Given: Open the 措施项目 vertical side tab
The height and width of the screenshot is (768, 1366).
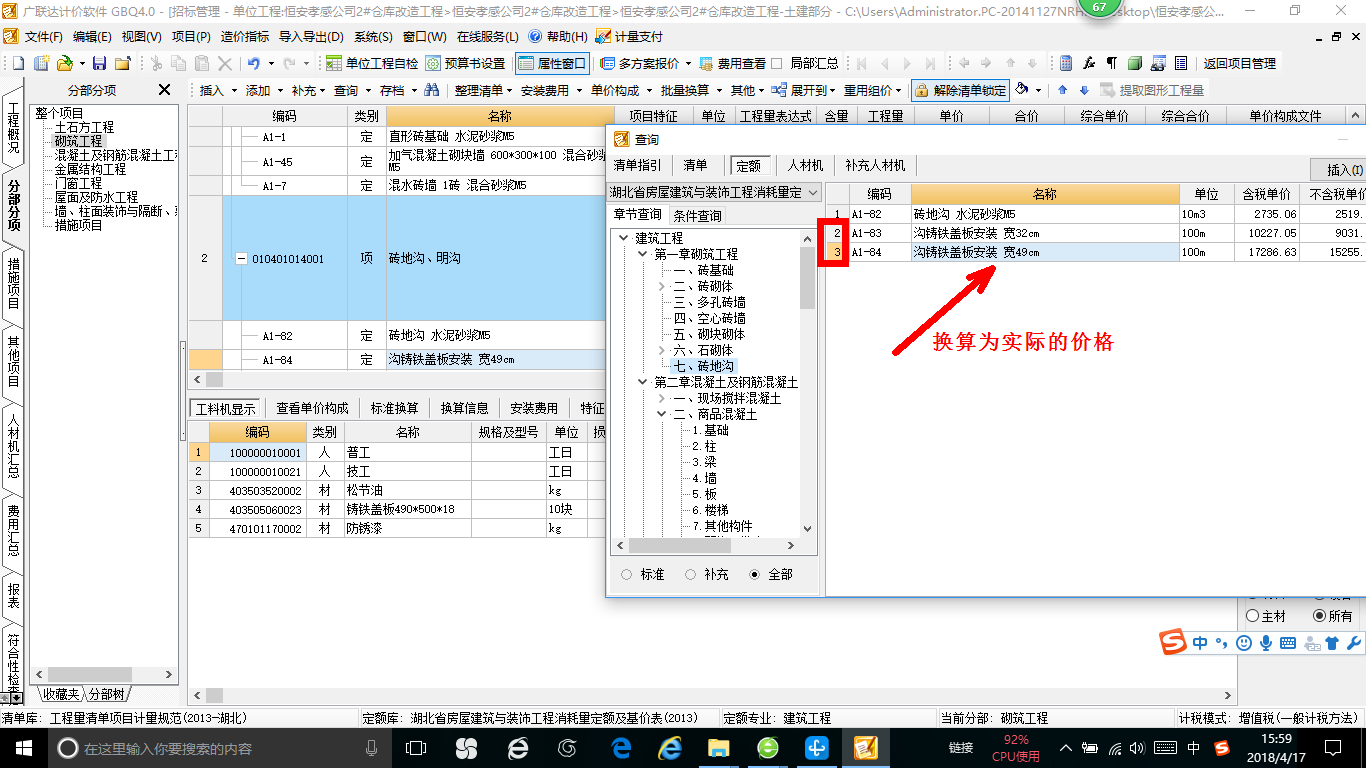Looking at the screenshot, I should (x=13, y=283).
